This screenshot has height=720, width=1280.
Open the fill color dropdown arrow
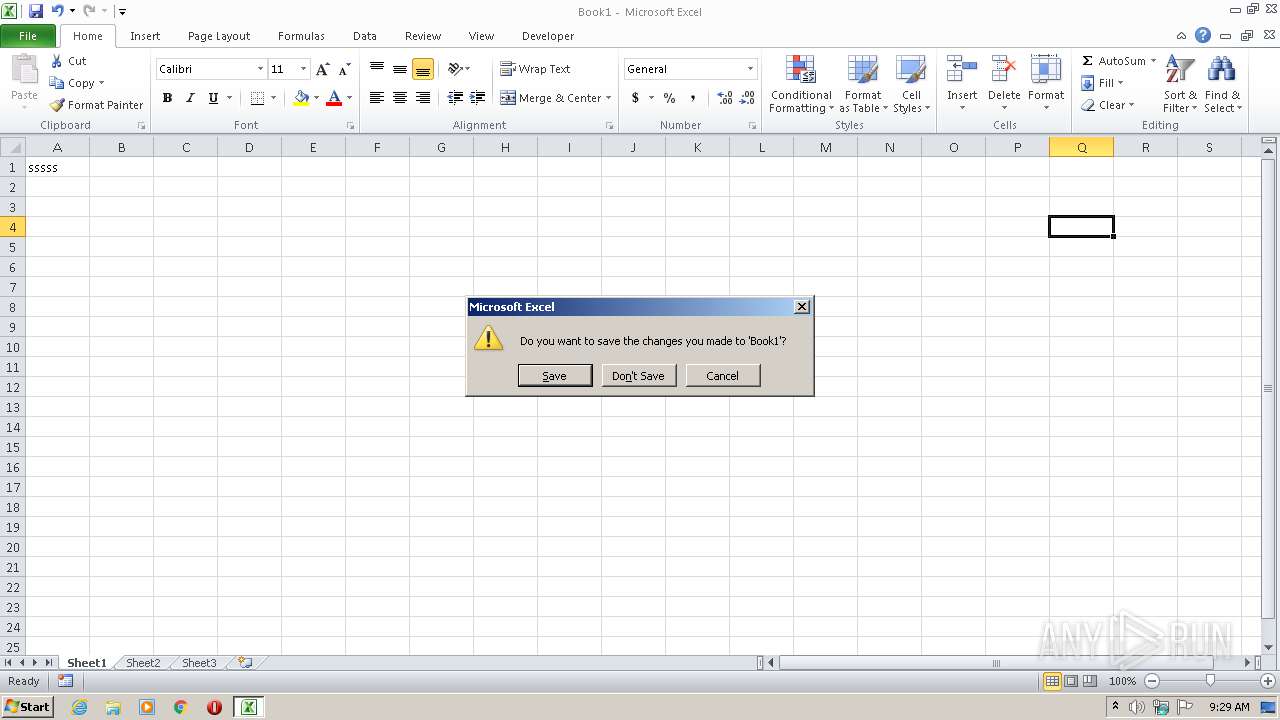click(316, 98)
